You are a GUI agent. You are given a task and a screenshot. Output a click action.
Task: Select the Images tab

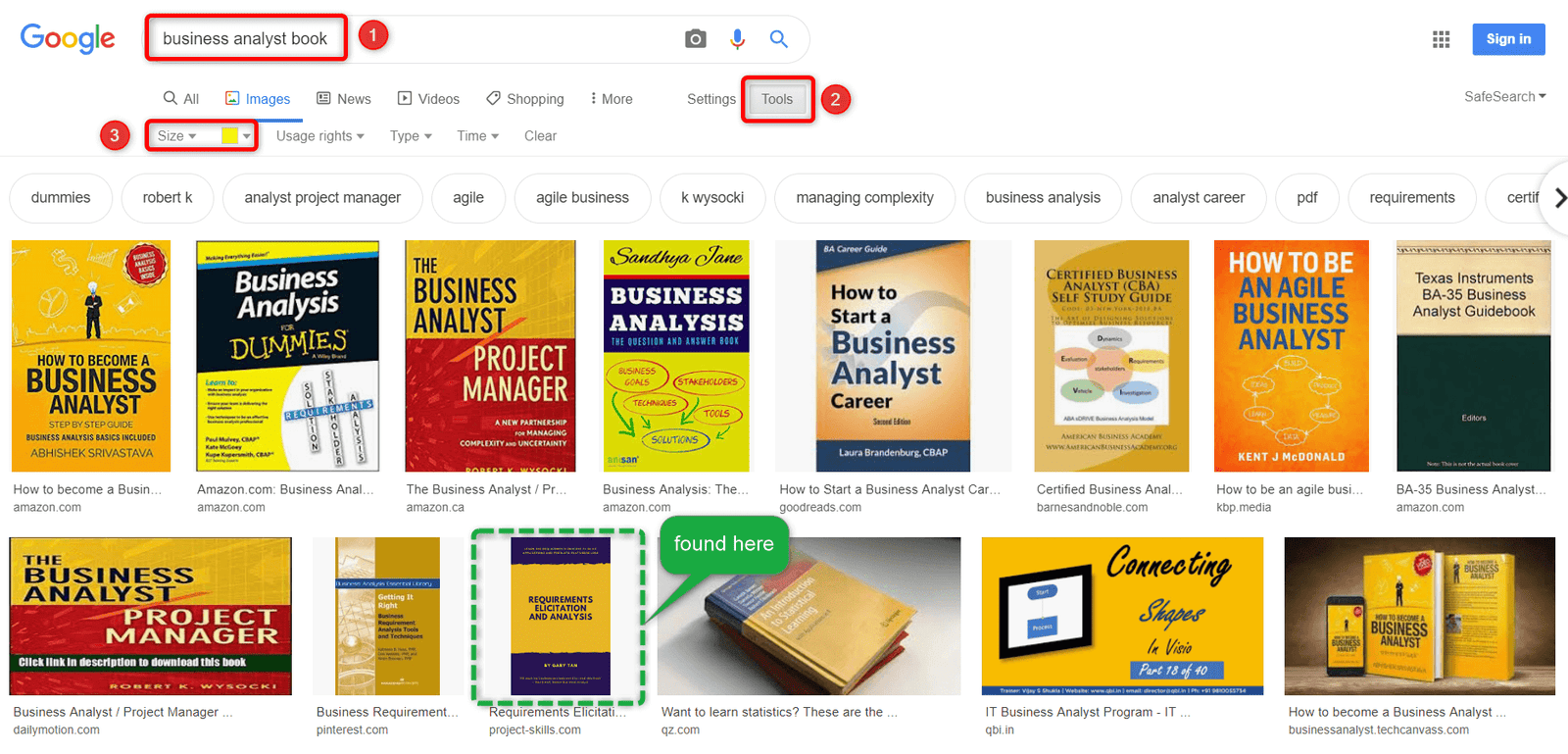pyautogui.click(x=258, y=99)
